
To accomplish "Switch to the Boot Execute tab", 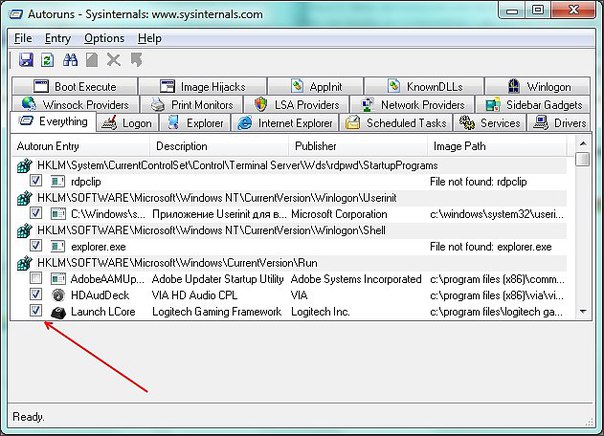I will [x=75, y=87].
